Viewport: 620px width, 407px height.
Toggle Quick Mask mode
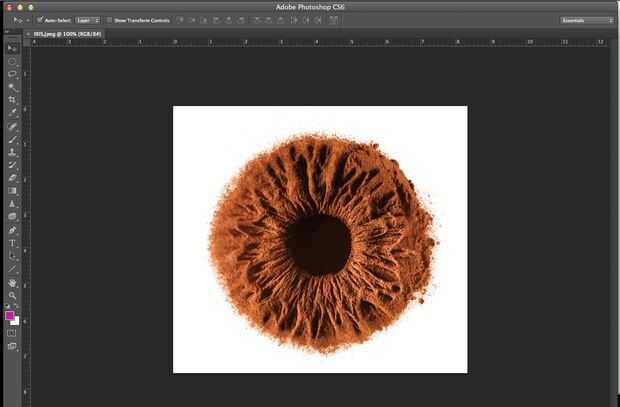12,333
